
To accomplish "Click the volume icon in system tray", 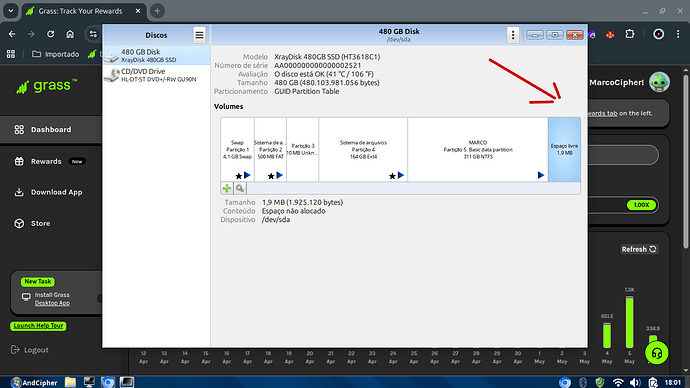I will coord(635,382).
